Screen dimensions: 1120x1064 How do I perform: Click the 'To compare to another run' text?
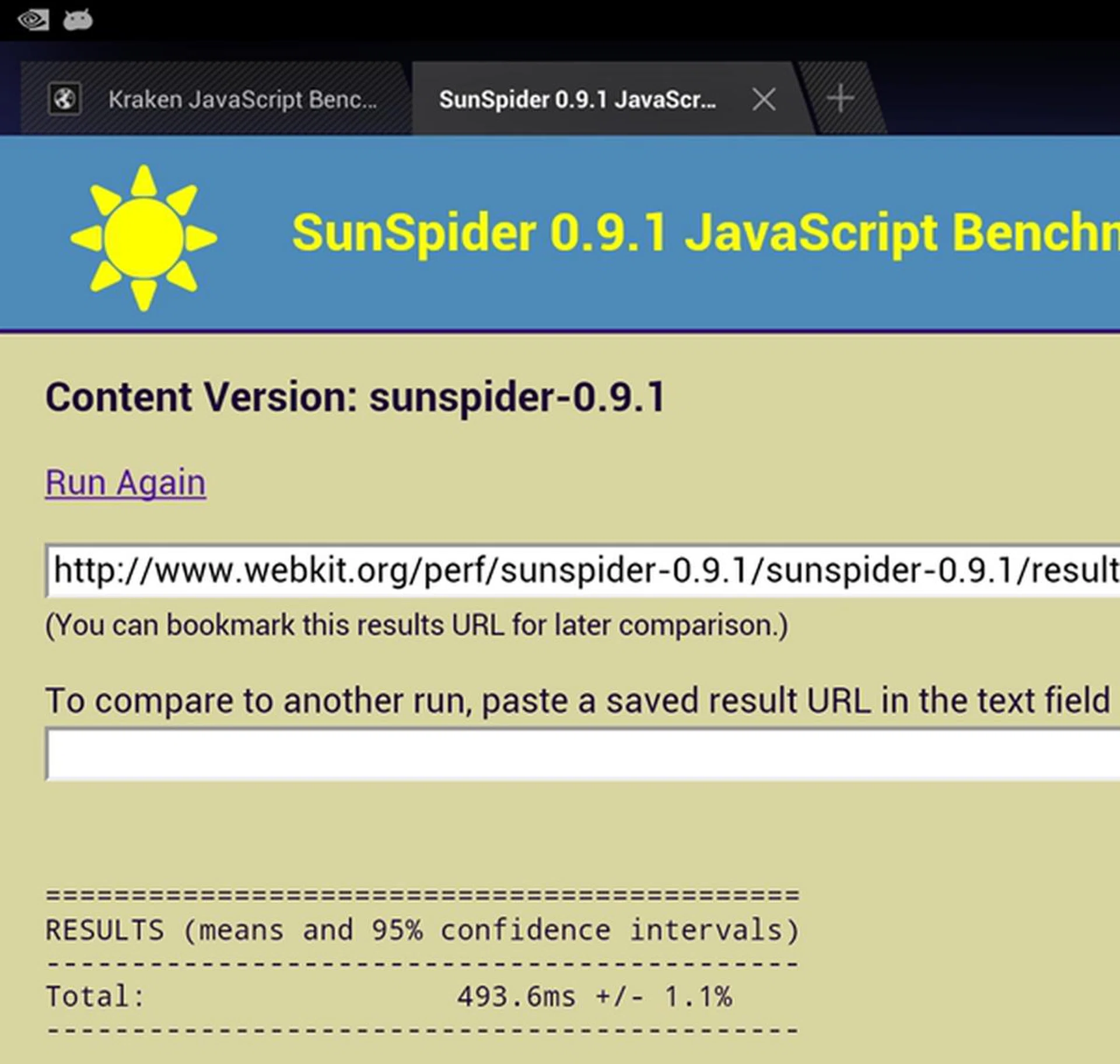tap(577, 701)
